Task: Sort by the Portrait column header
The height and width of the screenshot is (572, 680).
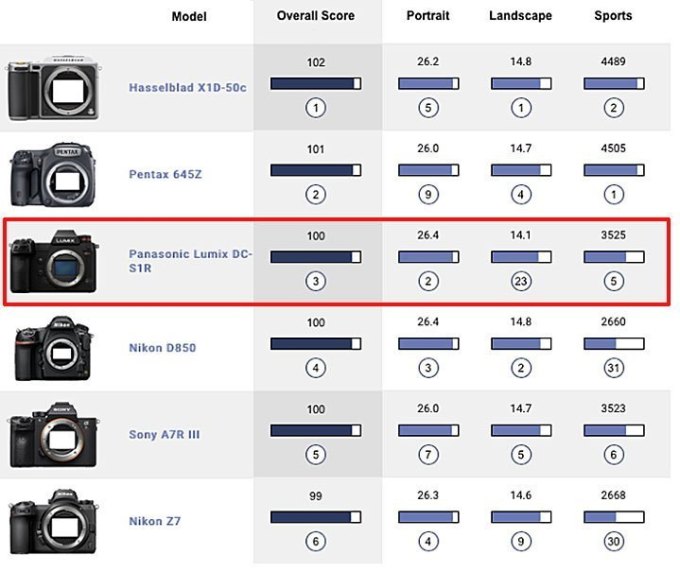Action: click(x=428, y=16)
